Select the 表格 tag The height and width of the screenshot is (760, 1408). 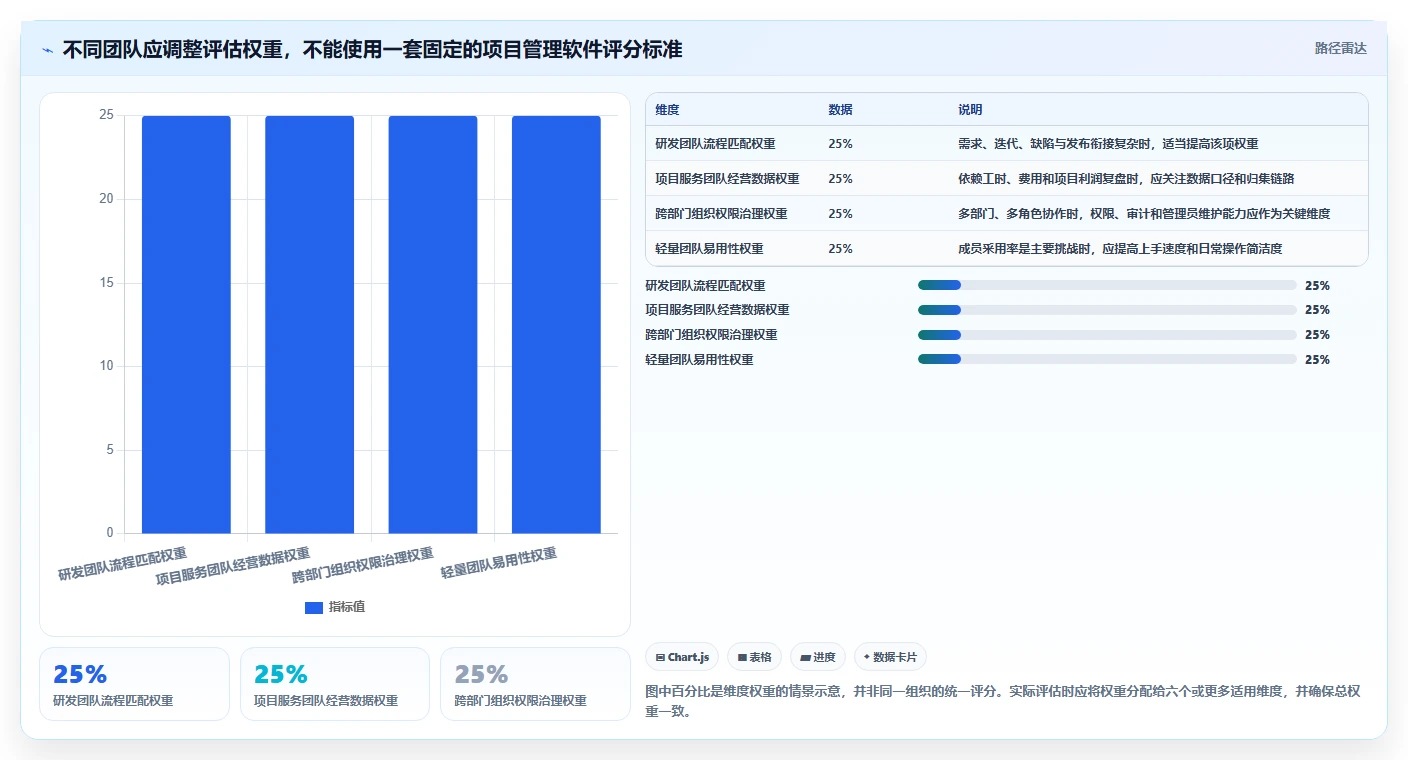754,657
